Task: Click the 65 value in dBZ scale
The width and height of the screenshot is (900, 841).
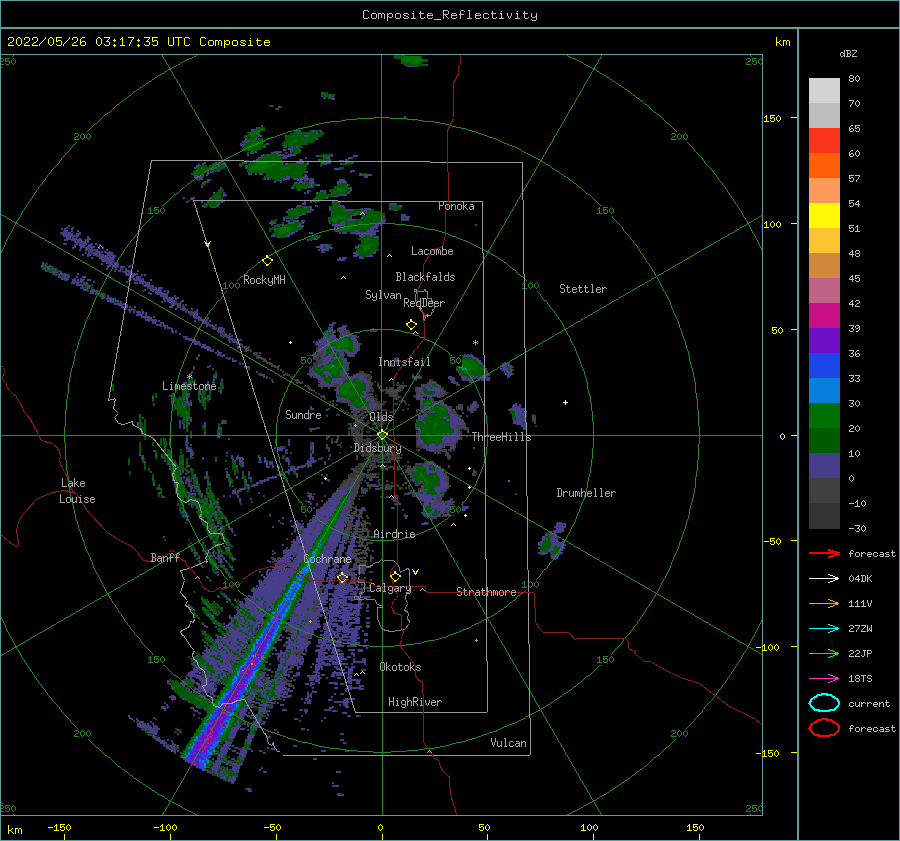Action: click(854, 129)
